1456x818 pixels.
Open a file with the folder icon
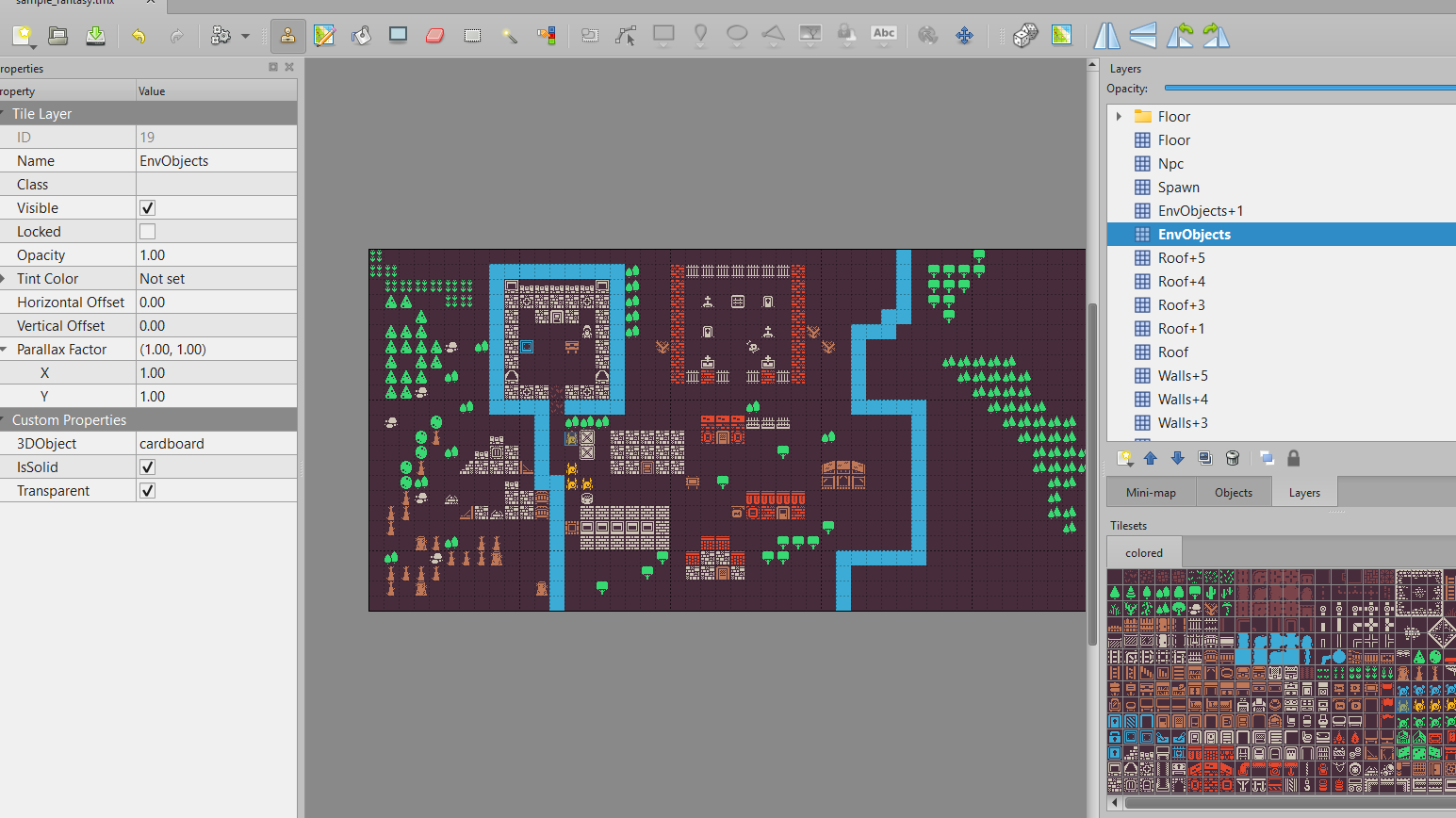pos(58,36)
